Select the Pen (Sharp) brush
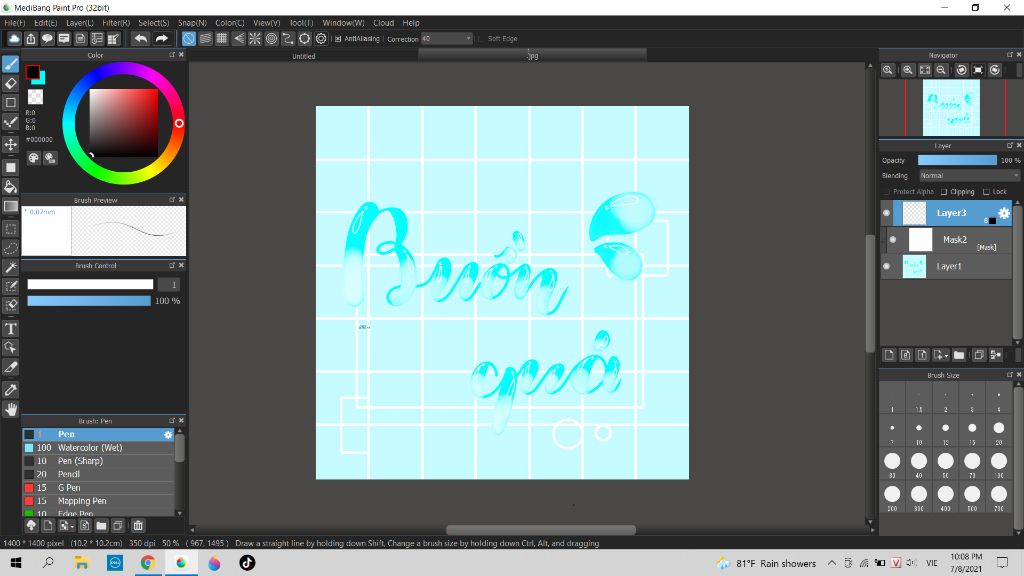 pyautogui.click(x=99, y=461)
